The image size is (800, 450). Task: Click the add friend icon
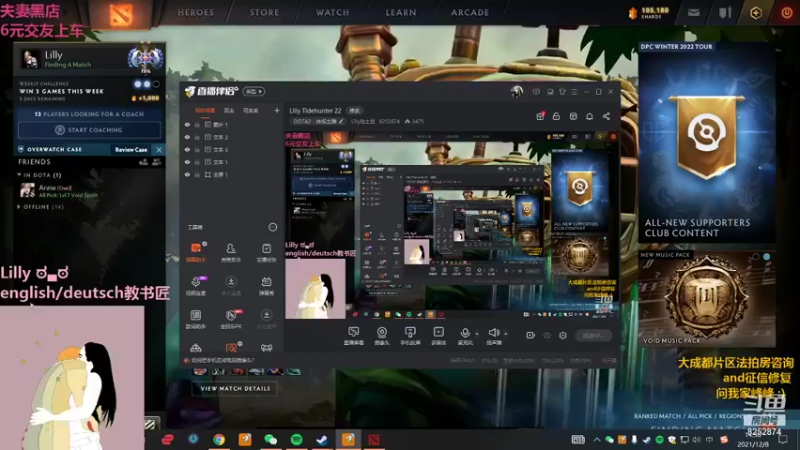[143, 162]
